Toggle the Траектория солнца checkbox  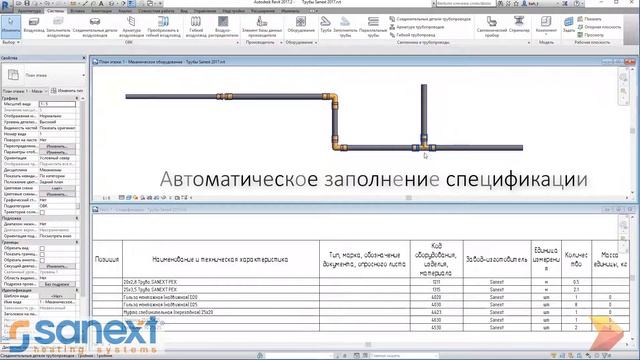click(42, 212)
